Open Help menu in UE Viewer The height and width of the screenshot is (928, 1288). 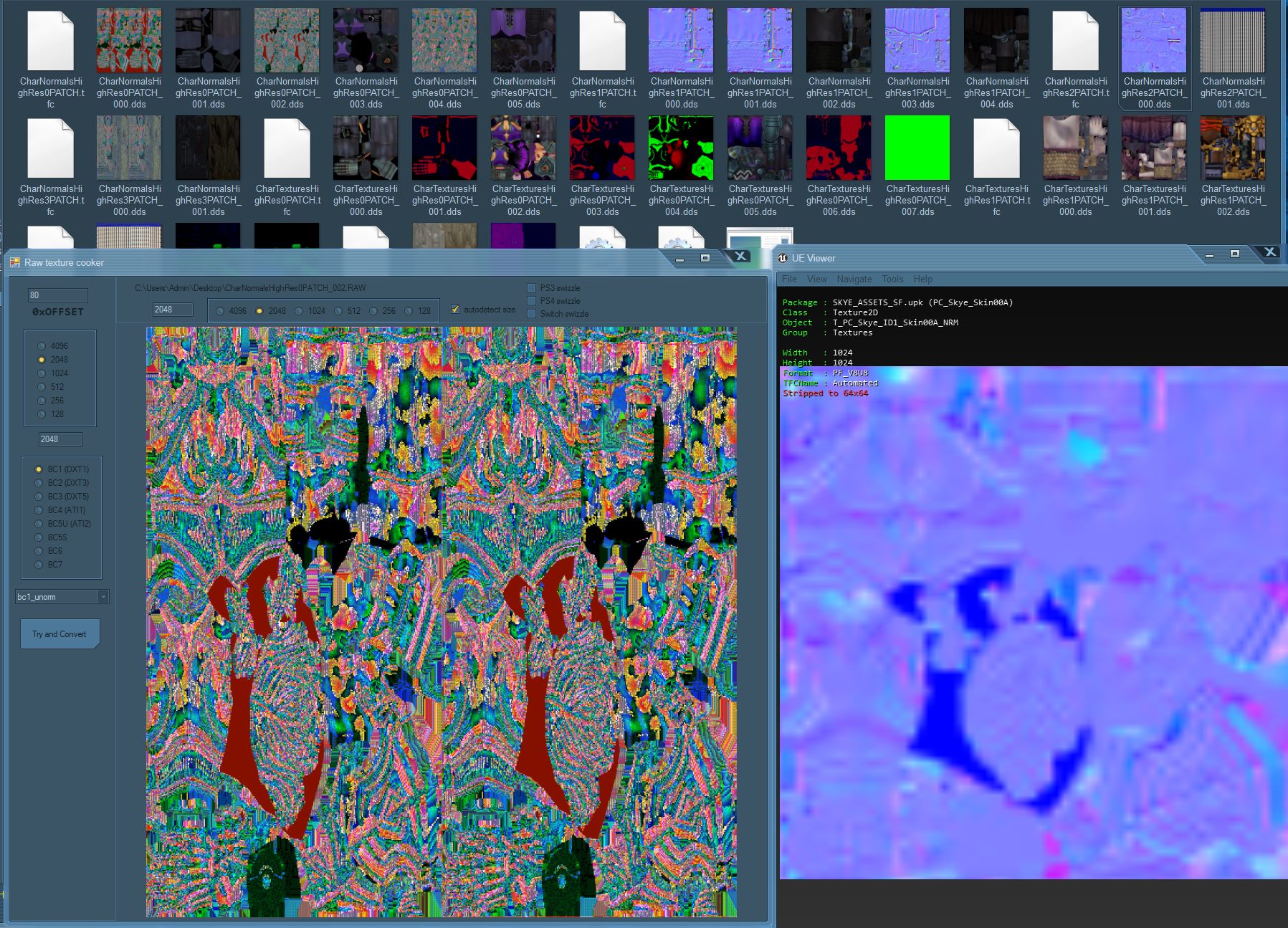click(922, 279)
